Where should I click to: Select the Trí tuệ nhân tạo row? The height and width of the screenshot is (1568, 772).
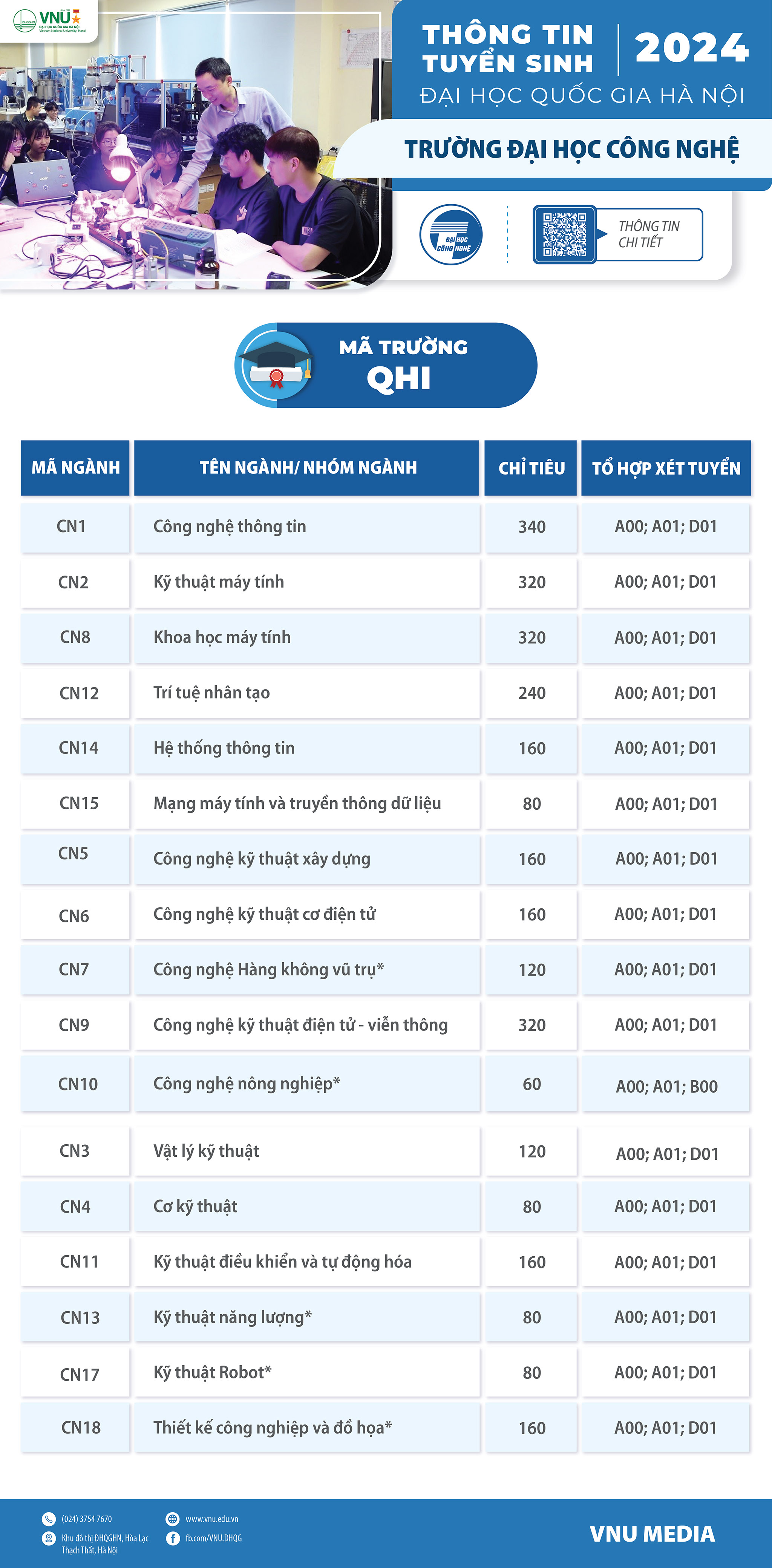385,693
